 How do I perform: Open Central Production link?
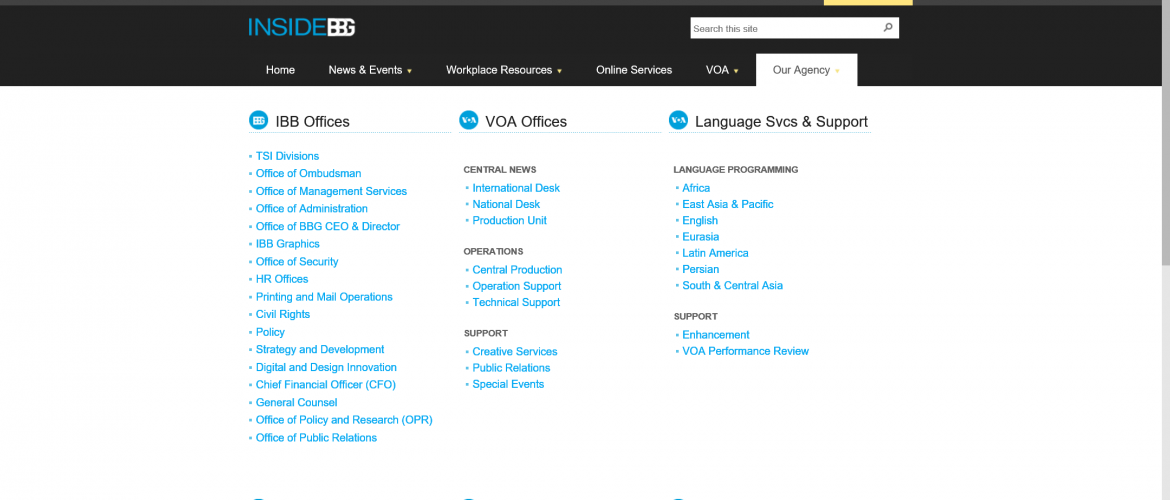pos(517,269)
